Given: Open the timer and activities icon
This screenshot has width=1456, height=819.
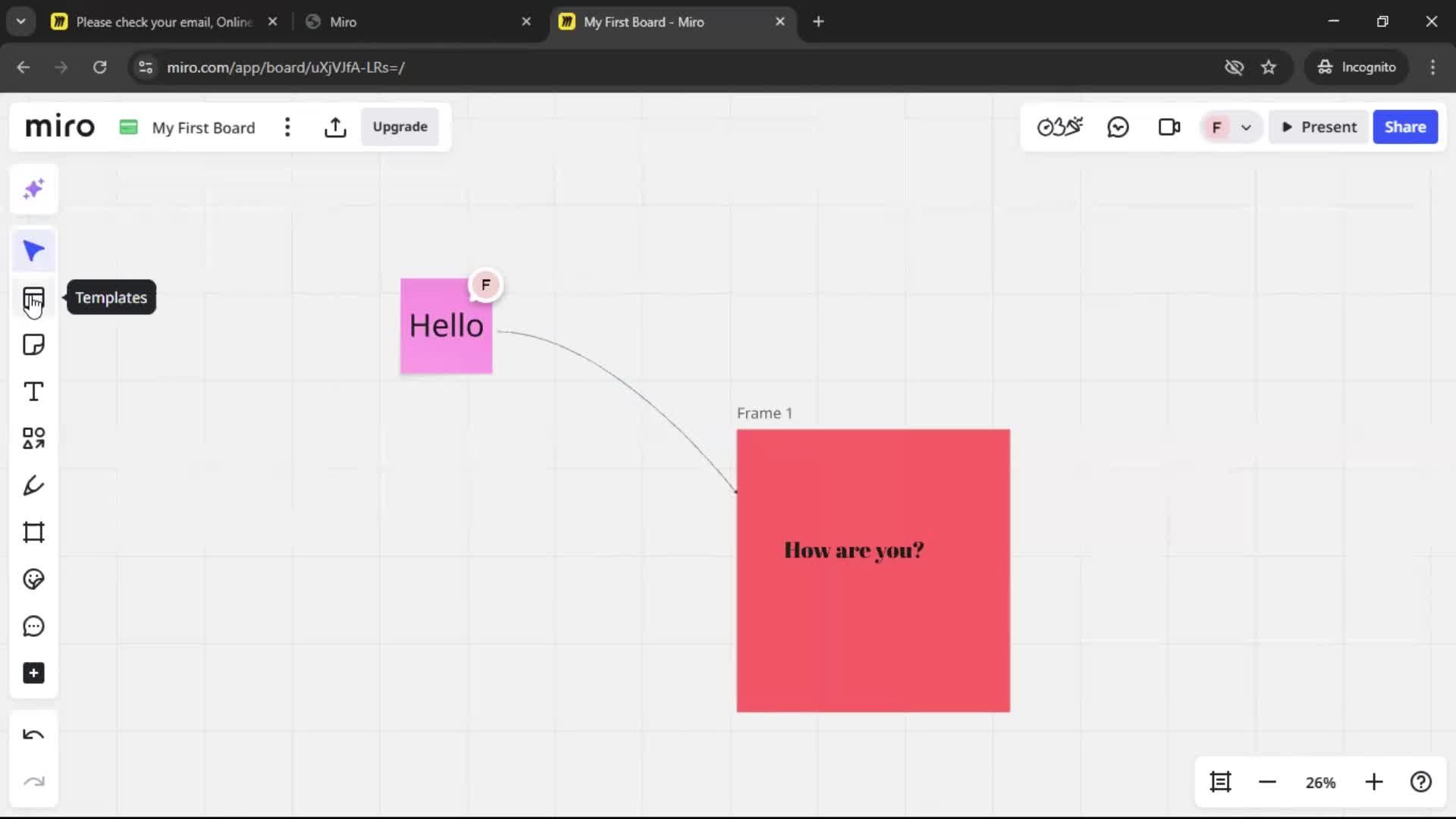Looking at the screenshot, I should click(1060, 127).
